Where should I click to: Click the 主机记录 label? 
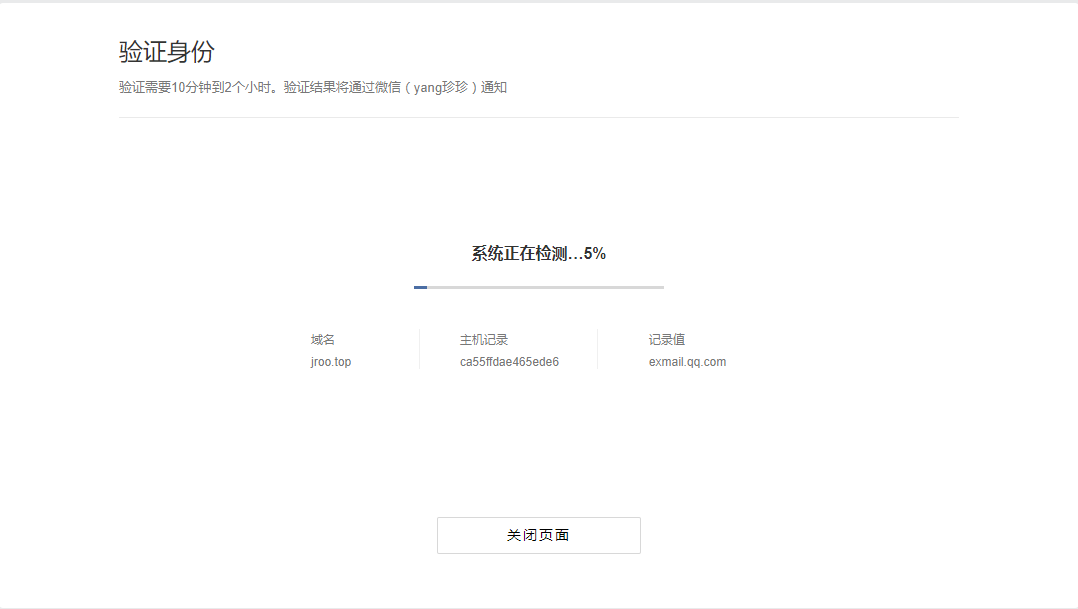pyautogui.click(x=484, y=340)
